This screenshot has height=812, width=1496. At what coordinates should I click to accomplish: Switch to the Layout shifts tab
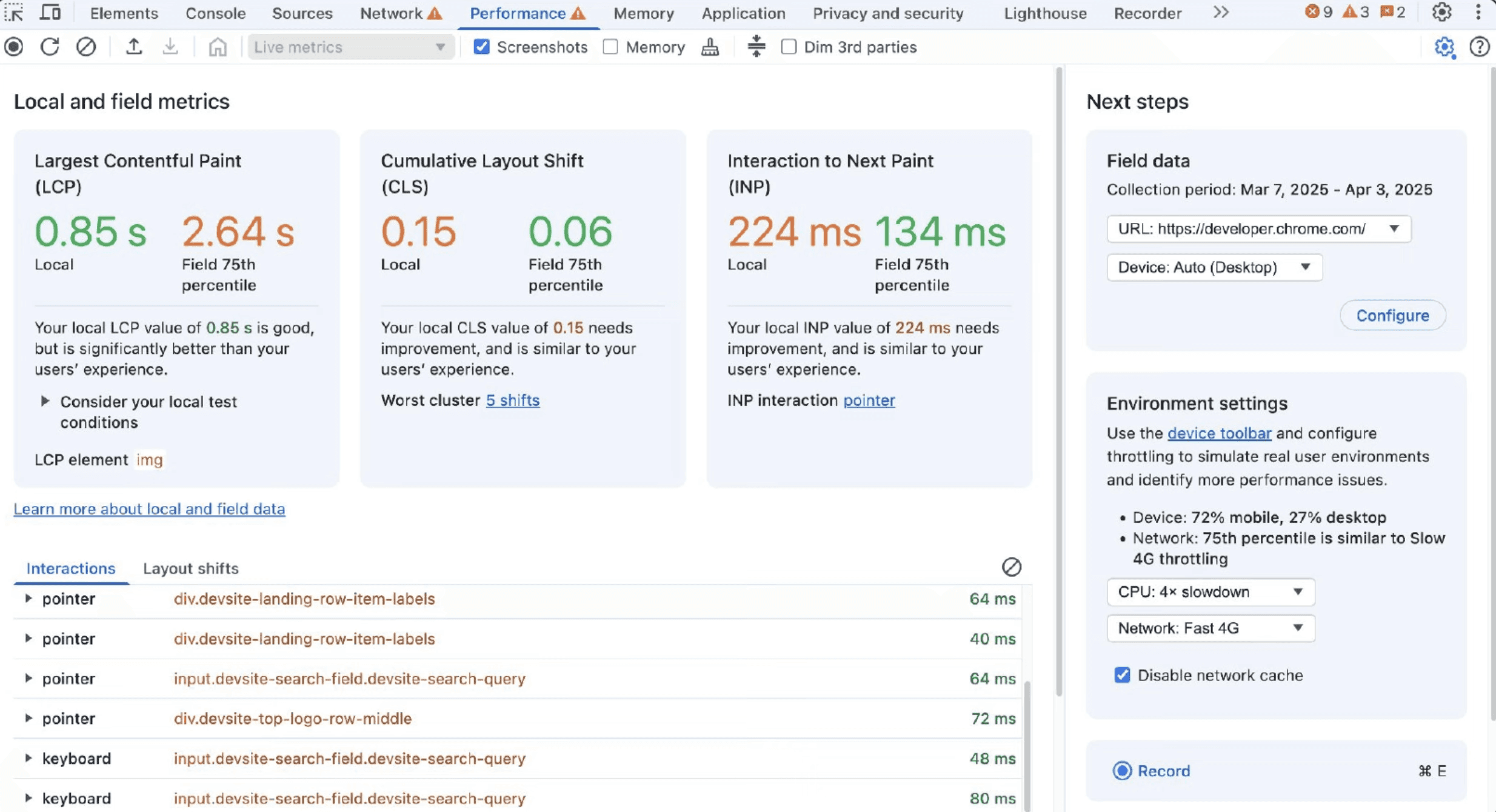[x=190, y=568]
